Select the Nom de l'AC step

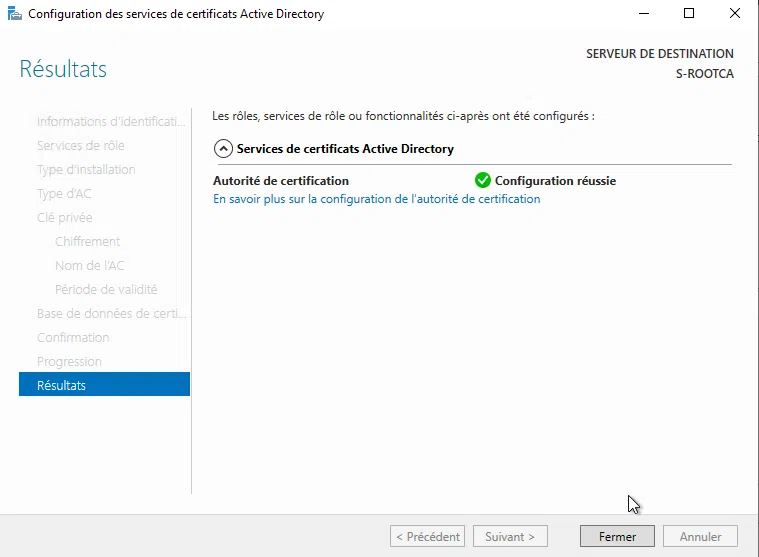(90, 265)
